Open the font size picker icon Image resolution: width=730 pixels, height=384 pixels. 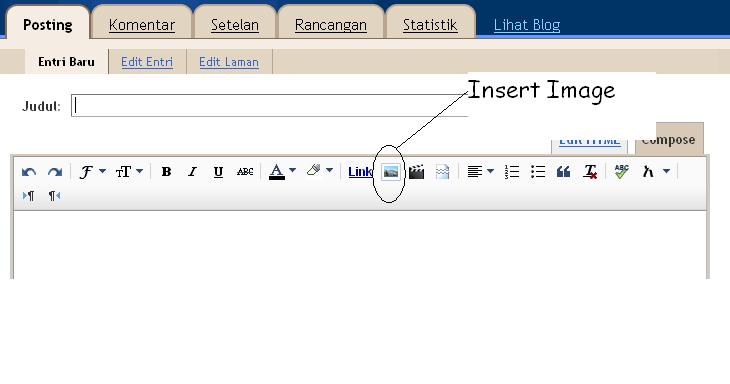pos(123,172)
